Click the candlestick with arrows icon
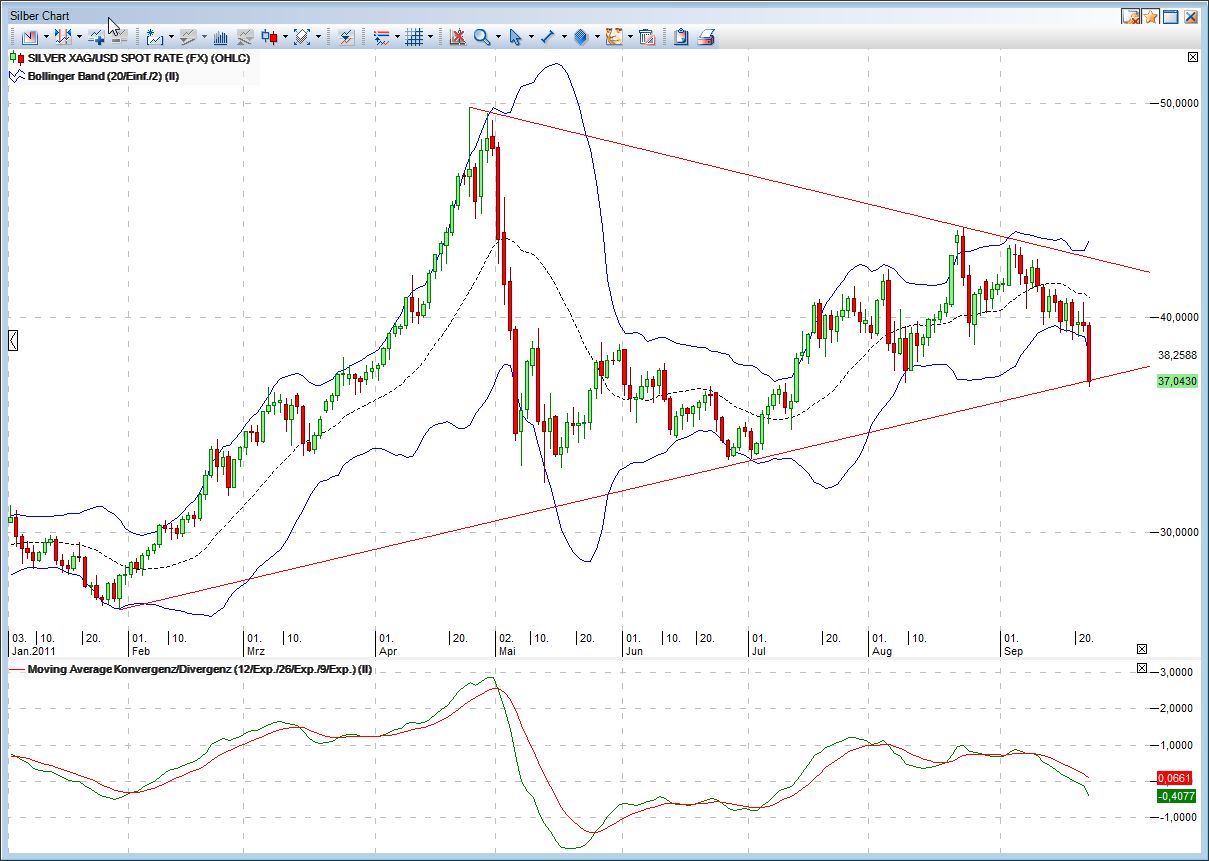This screenshot has height=861, width=1209. pyautogui.click(x=63, y=37)
